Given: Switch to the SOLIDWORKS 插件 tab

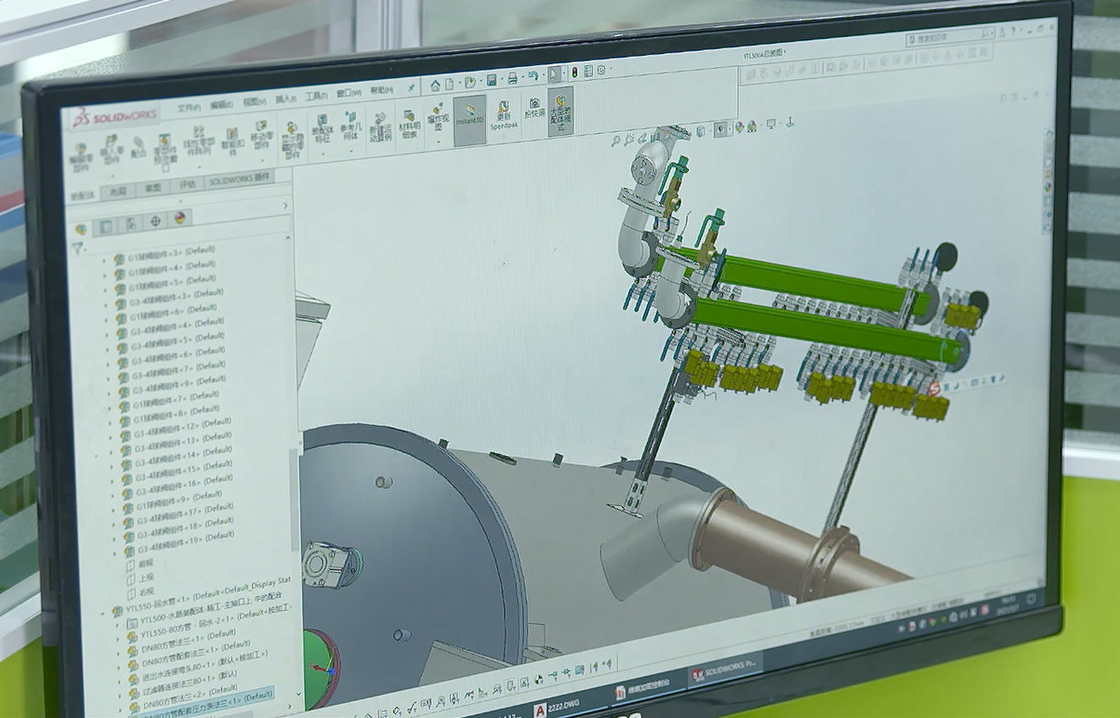Looking at the screenshot, I should (x=240, y=179).
